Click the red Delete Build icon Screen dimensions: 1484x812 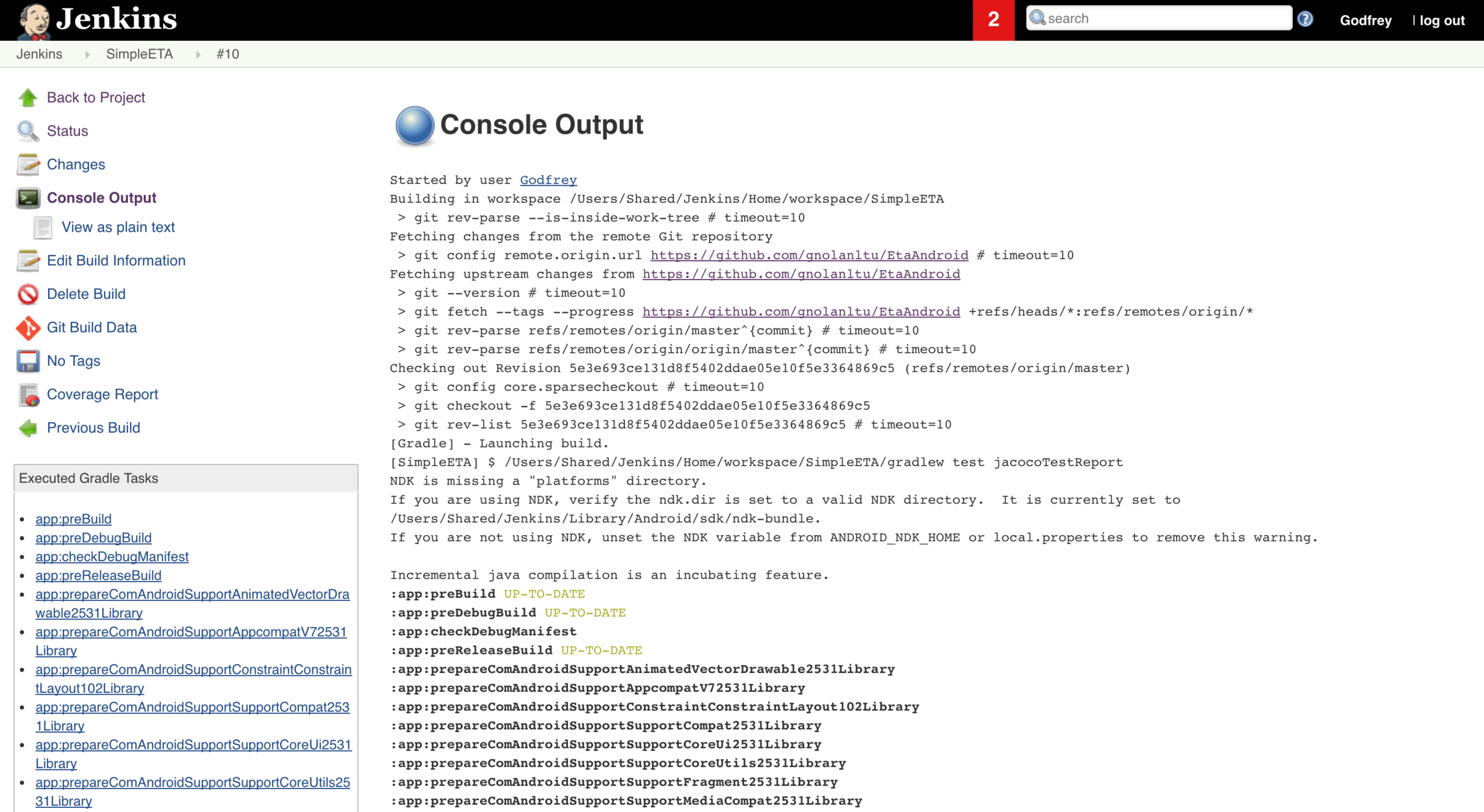[x=28, y=294]
